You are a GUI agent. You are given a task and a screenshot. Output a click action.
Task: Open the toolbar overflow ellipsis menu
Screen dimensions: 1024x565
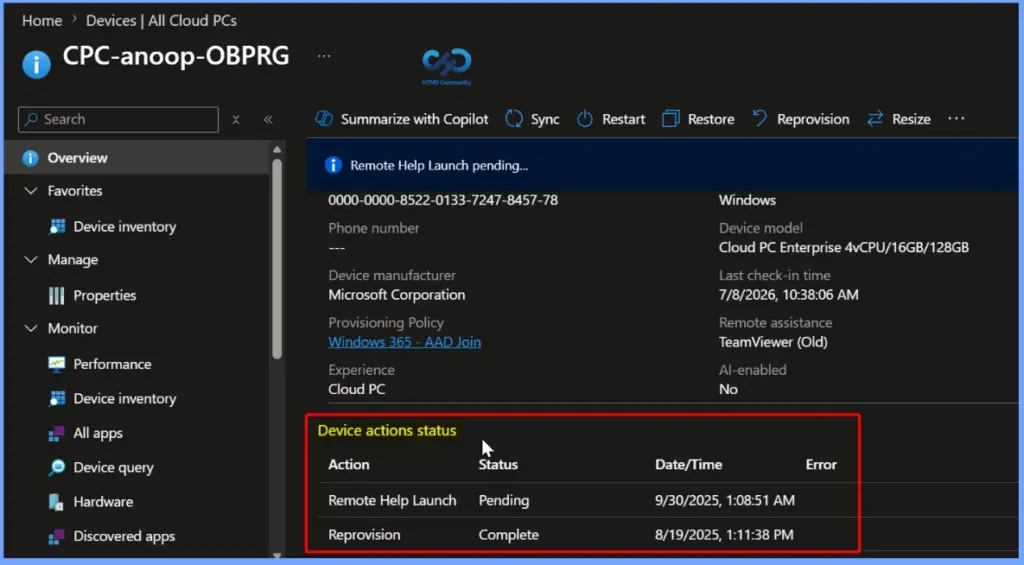click(956, 119)
